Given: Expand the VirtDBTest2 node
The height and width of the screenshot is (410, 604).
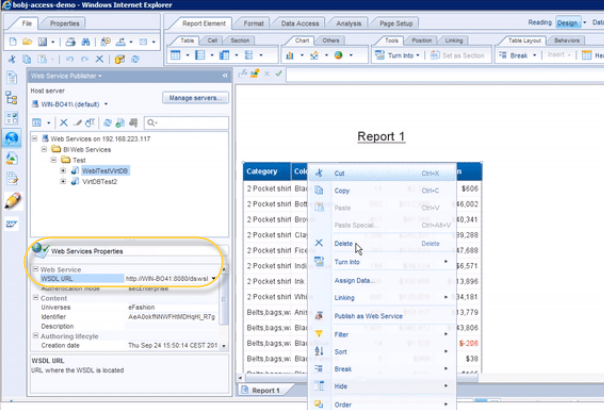Looking at the screenshot, I should (x=63, y=181).
